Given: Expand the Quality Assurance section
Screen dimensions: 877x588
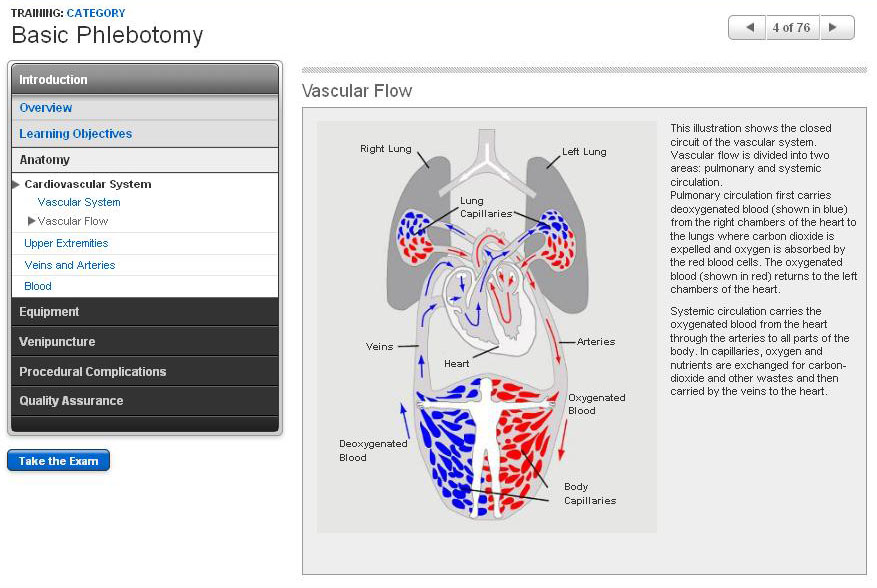Looking at the screenshot, I should coord(71,401).
